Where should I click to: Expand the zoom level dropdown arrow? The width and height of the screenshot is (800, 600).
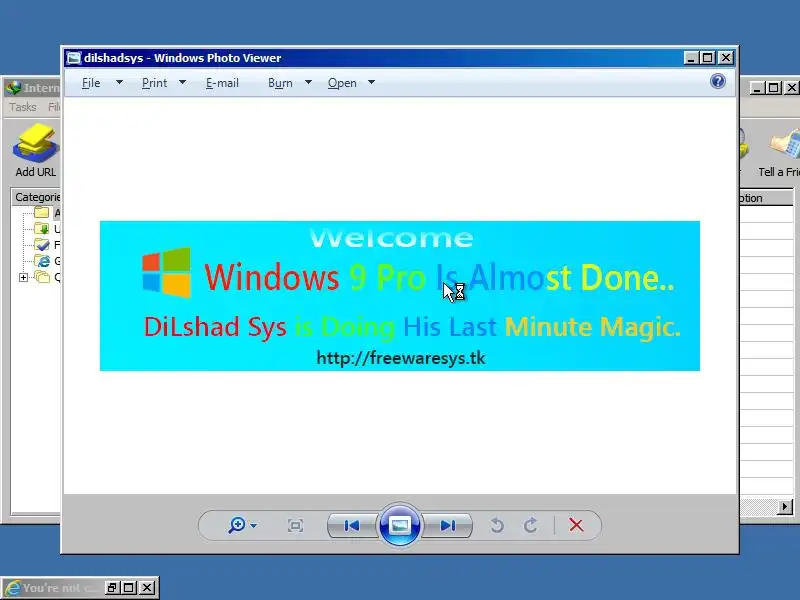tap(254, 526)
